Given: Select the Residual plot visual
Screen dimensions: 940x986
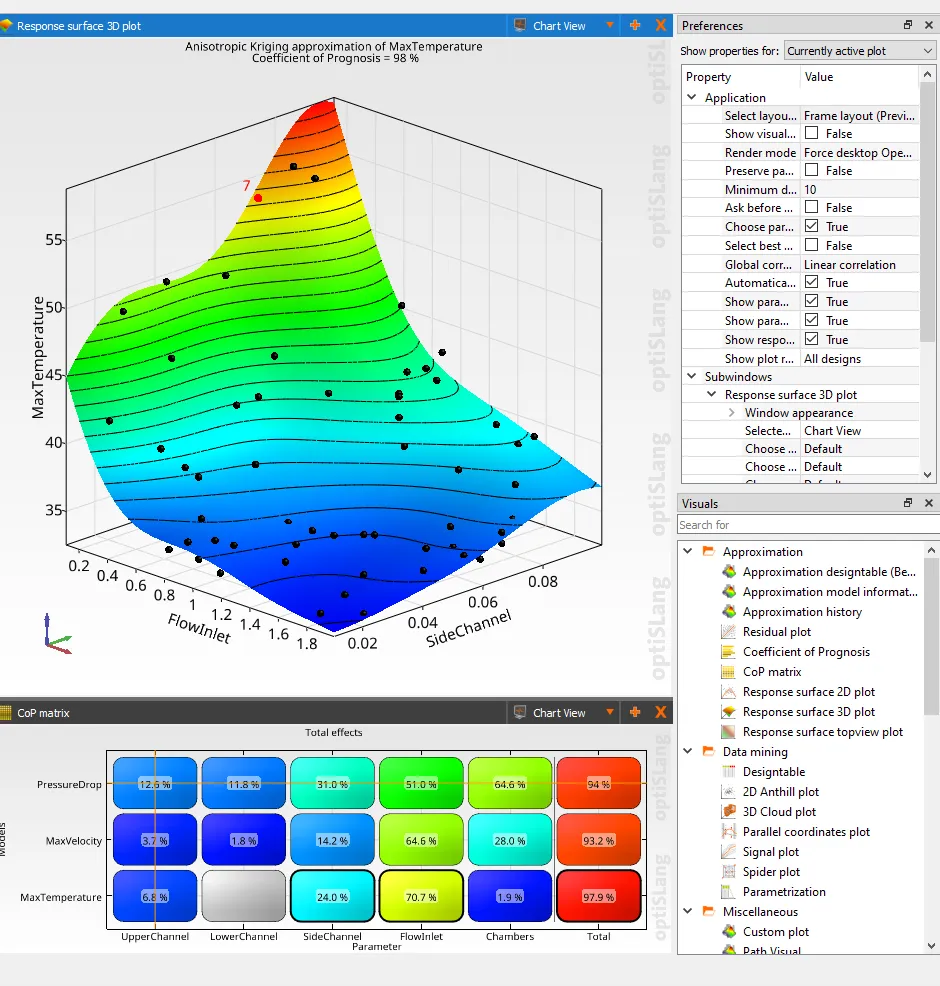Looking at the screenshot, I should pos(775,631).
